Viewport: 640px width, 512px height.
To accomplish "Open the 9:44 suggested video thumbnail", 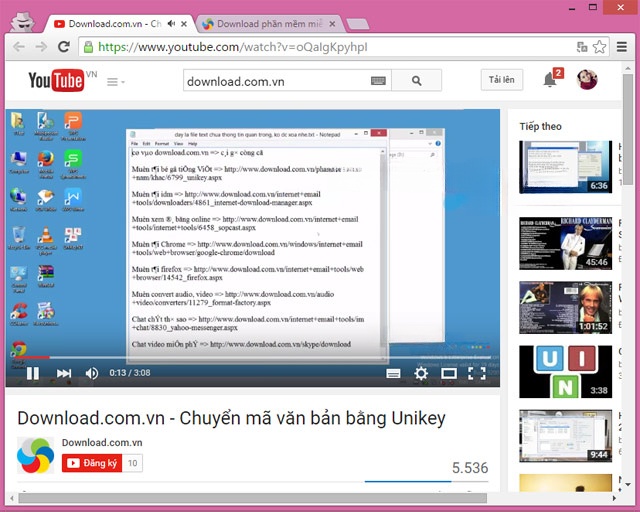I will pos(566,436).
